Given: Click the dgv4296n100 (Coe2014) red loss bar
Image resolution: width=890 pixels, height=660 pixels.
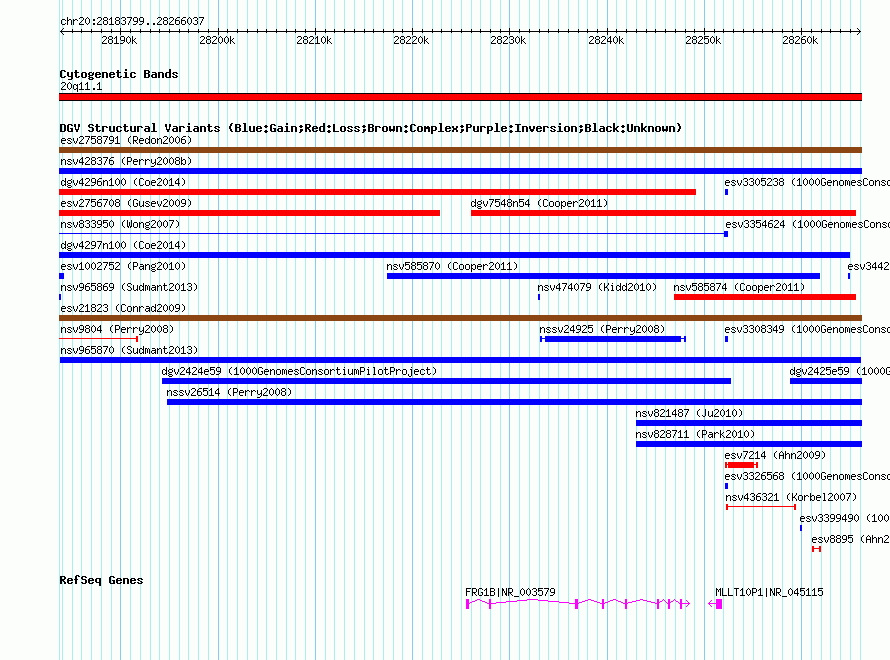Looking at the screenshot, I should tap(377, 192).
